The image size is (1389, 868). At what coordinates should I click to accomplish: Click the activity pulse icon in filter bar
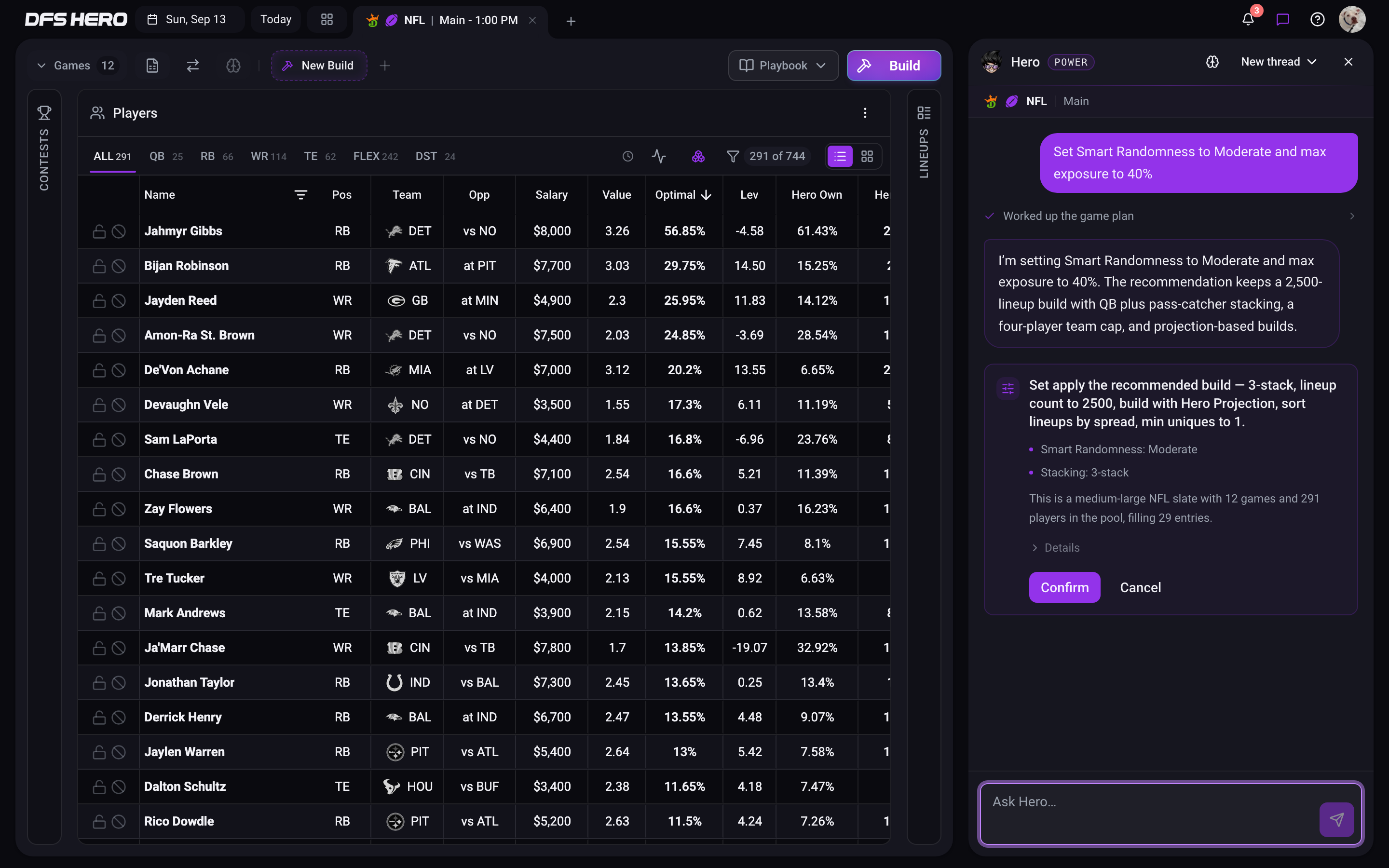pyautogui.click(x=658, y=156)
